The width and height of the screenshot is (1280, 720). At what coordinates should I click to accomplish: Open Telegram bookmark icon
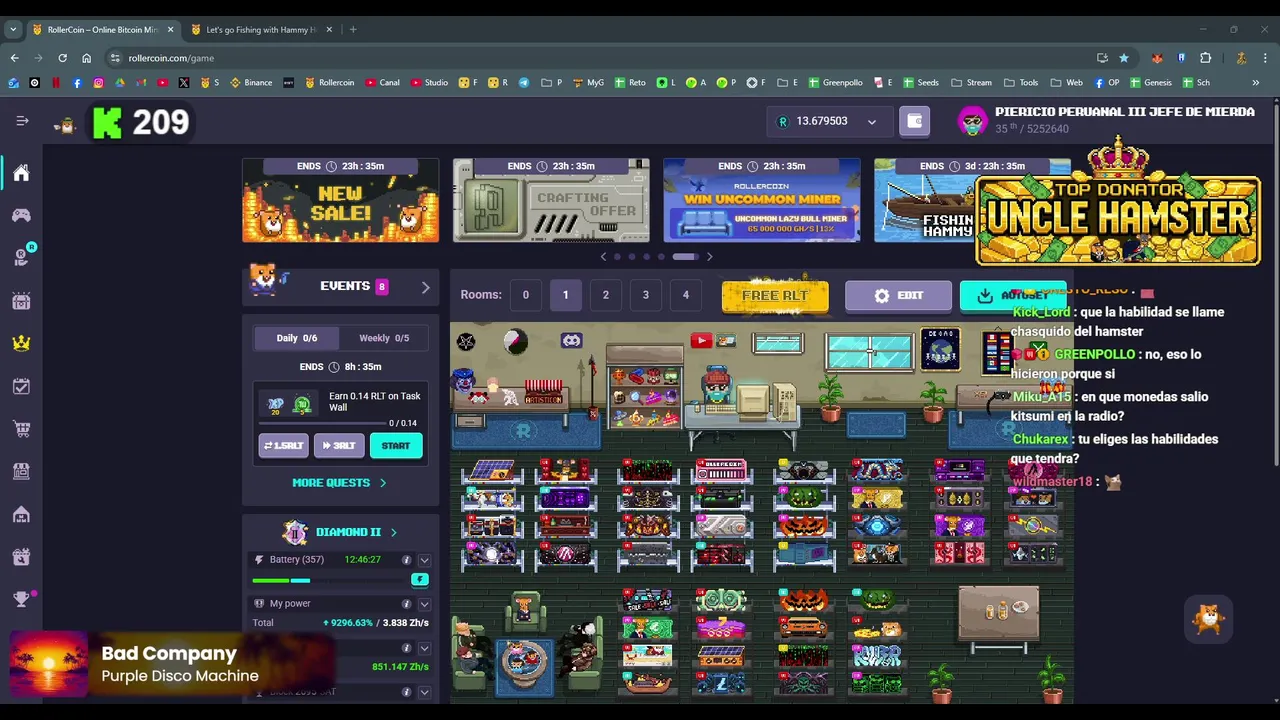pos(523,83)
